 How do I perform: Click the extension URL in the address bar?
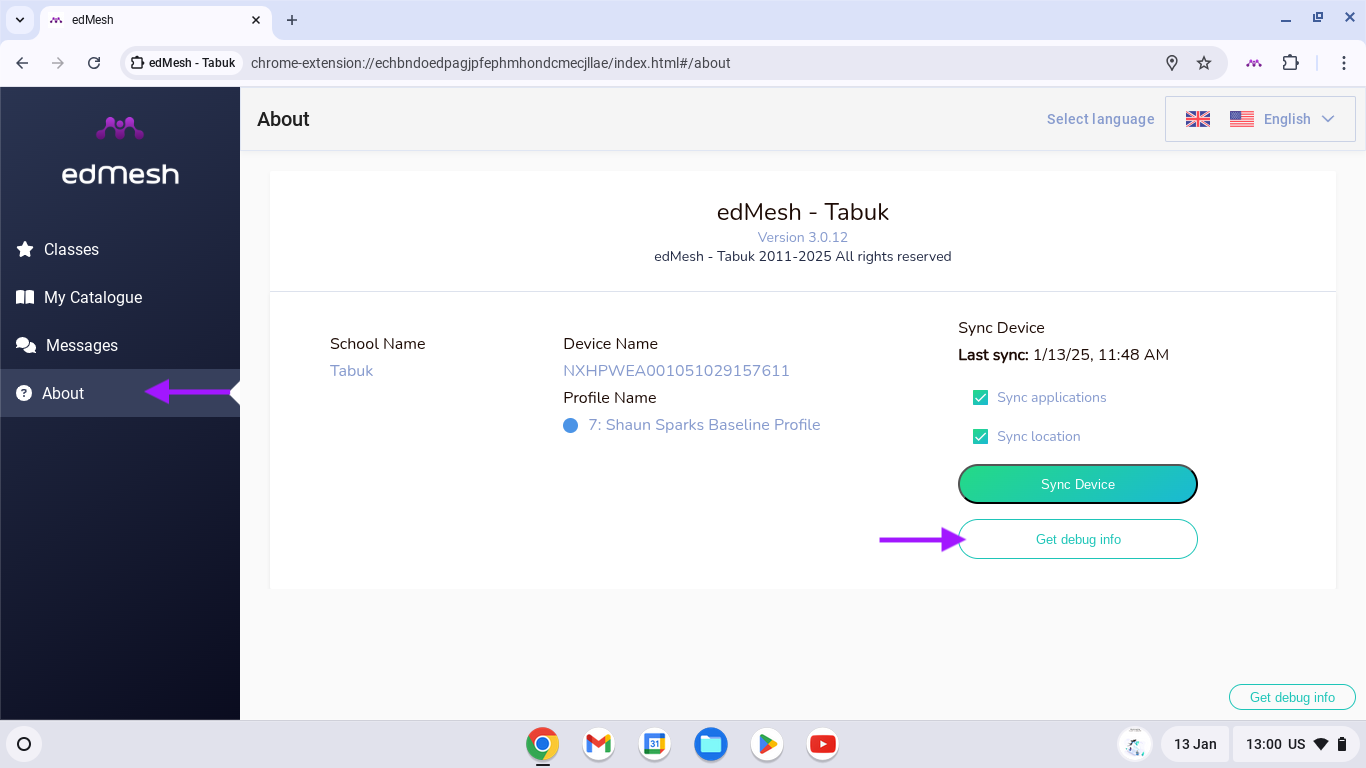491,63
